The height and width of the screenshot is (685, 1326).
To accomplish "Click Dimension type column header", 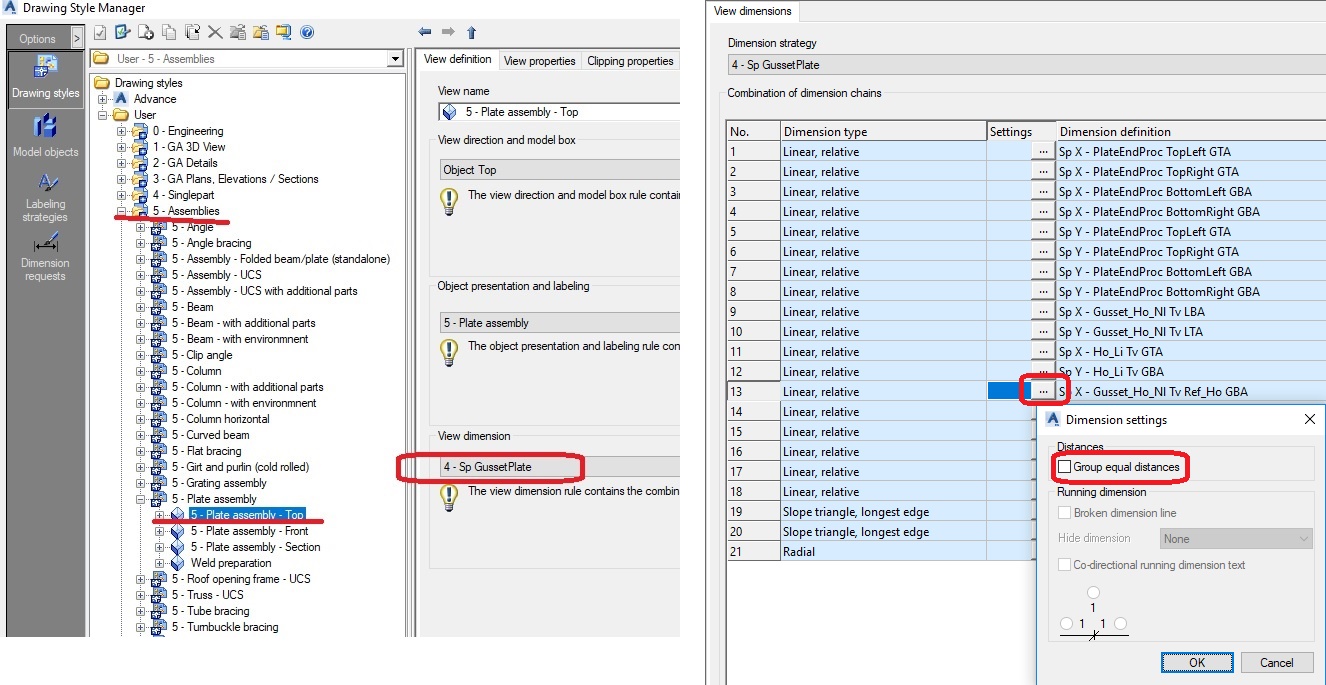I will click(883, 131).
